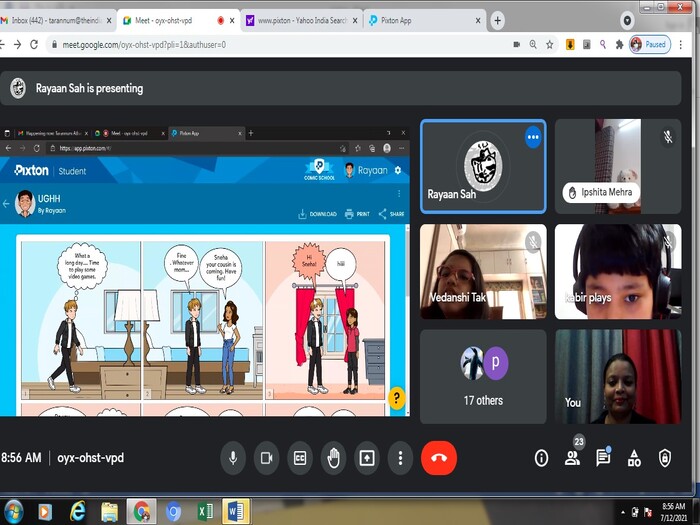Open more options three-dot menu in Meet bar
This screenshot has width=700, height=525.
click(400, 458)
